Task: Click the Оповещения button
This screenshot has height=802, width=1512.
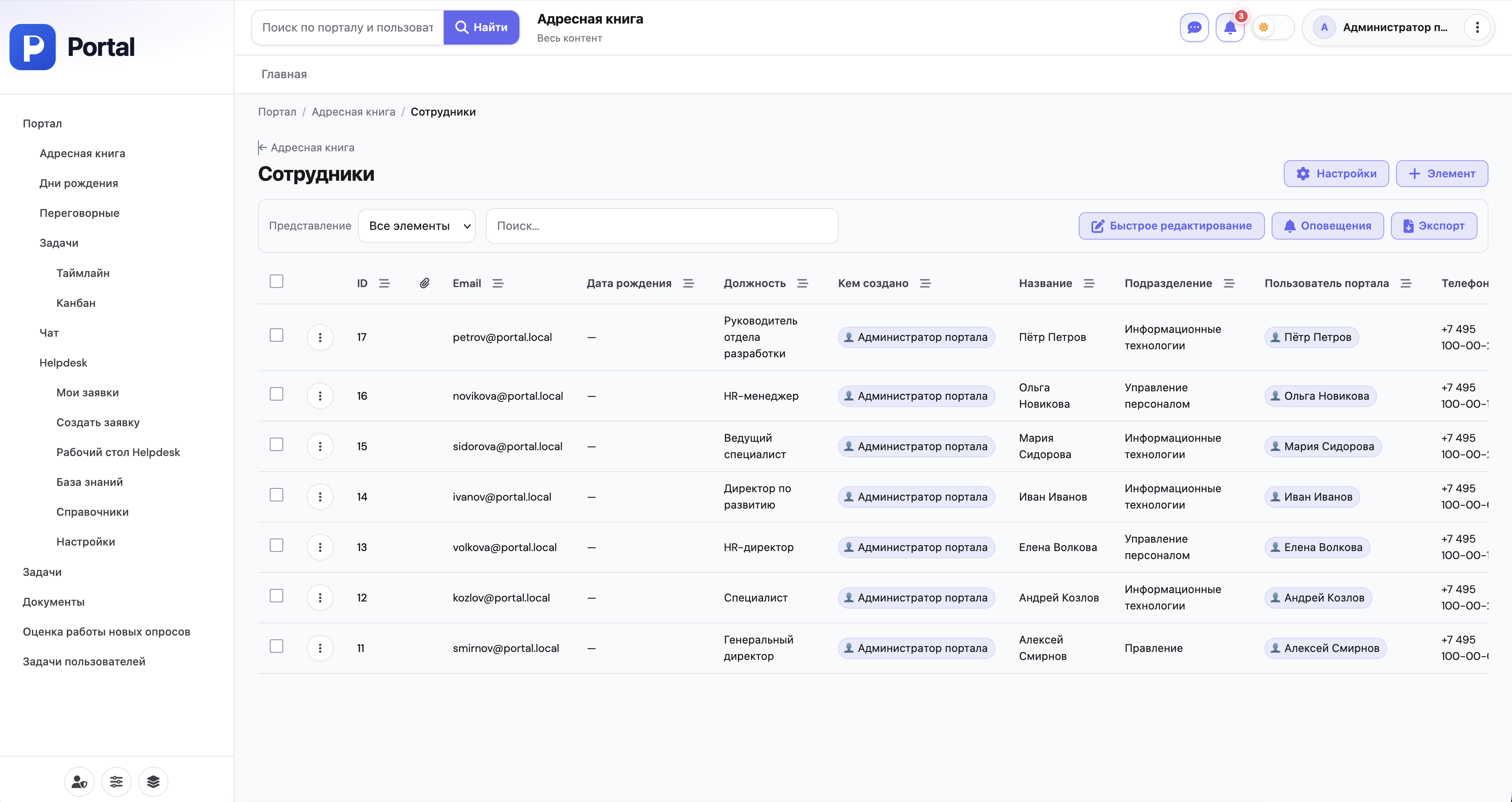Action: point(1327,226)
